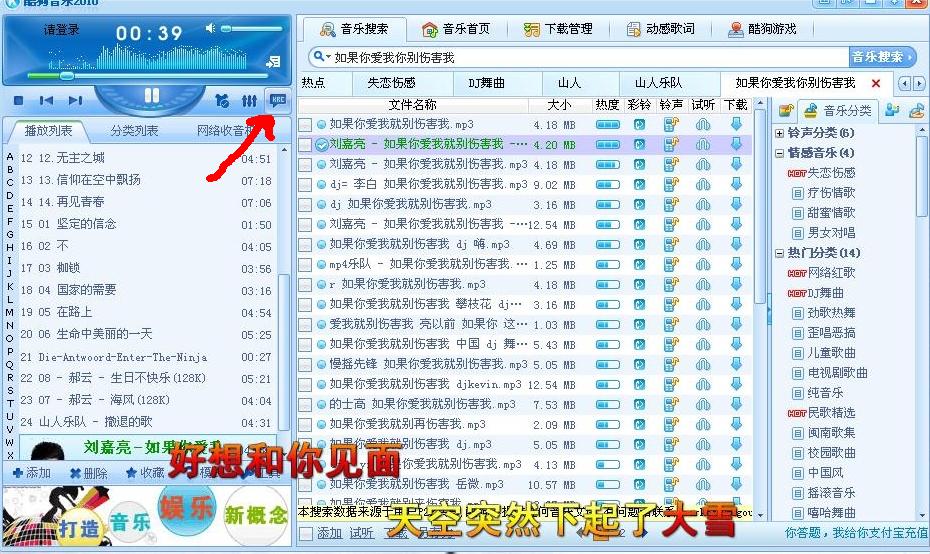
Task: Preview-listen the djkevin.mp3 12.54 MB song
Action: click(703, 384)
